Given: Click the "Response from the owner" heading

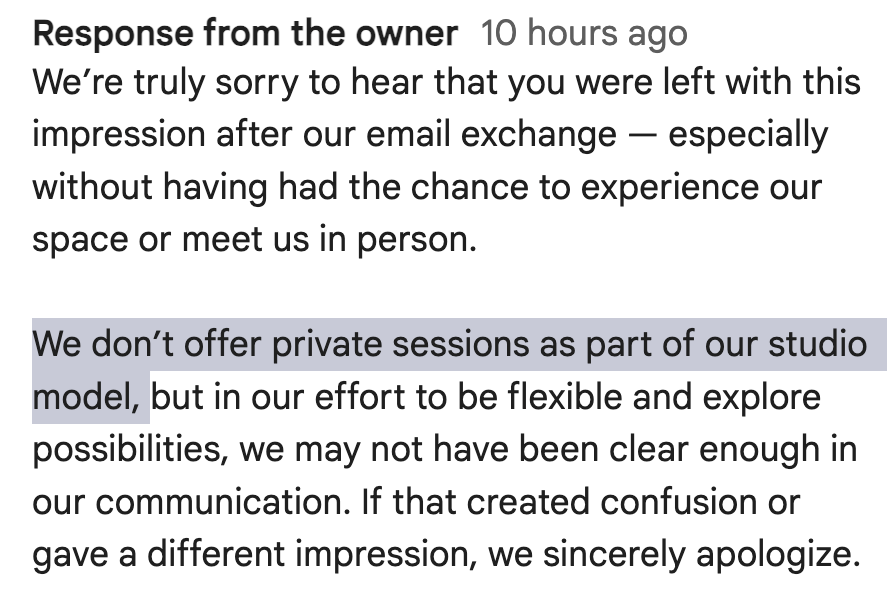Looking at the screenshot, I should [245, 34].
